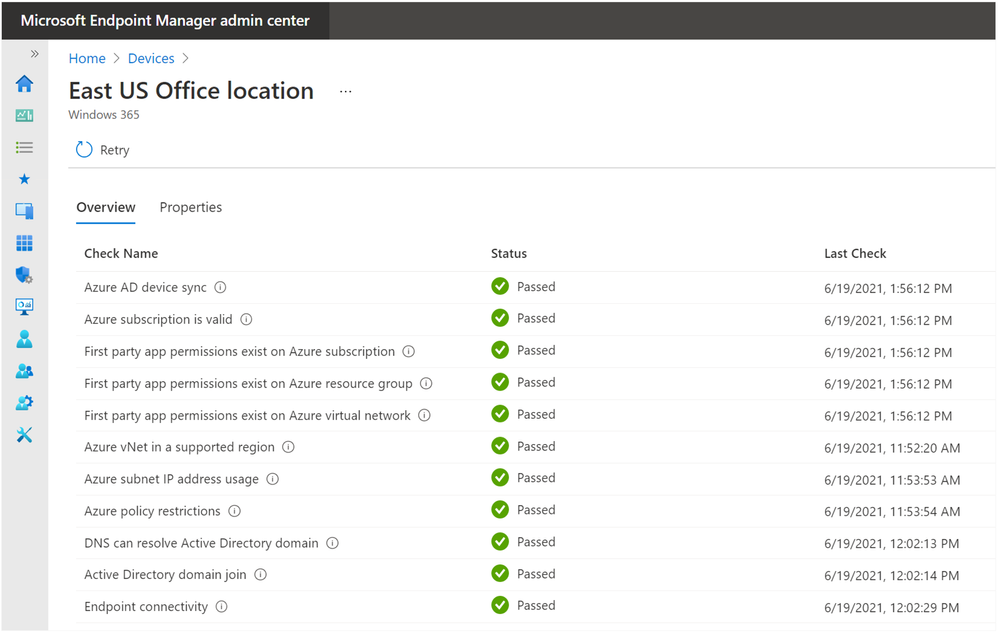999x632 pixels.
Task: Show info for Azure AD device sync
Action: (x=220, y=287)
